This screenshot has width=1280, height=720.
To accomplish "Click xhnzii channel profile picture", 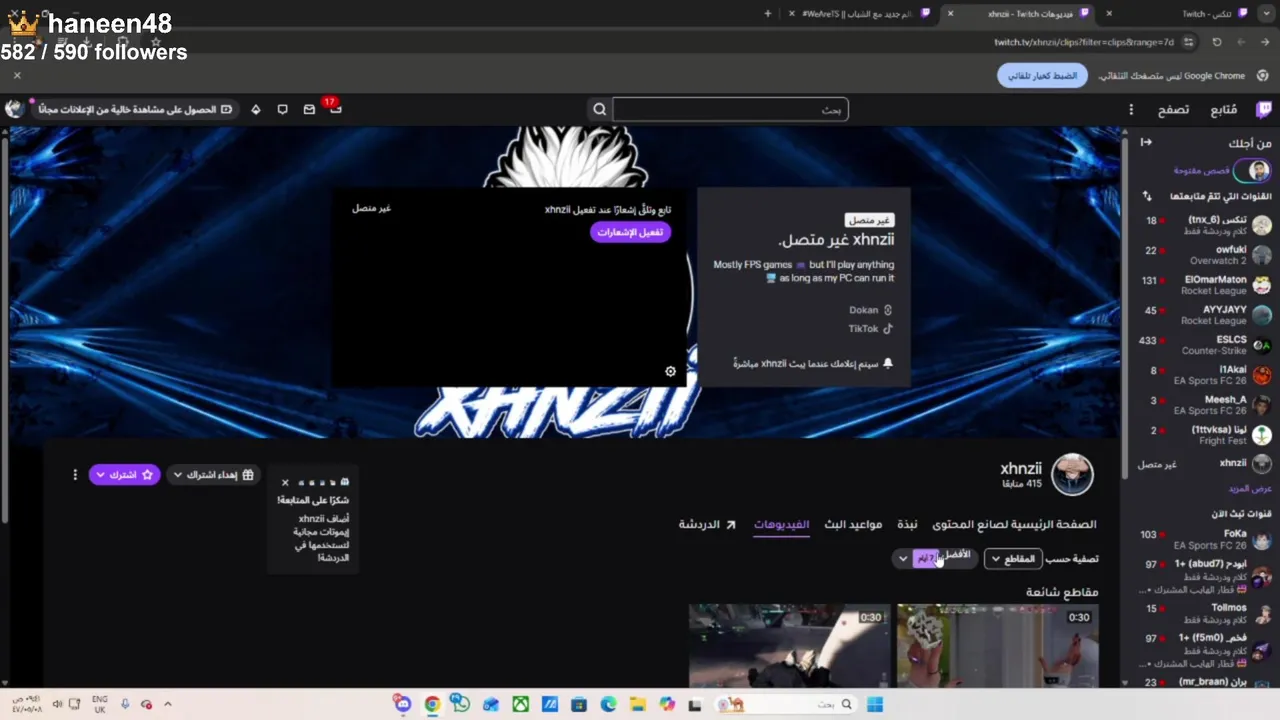I will point(1072,475).
